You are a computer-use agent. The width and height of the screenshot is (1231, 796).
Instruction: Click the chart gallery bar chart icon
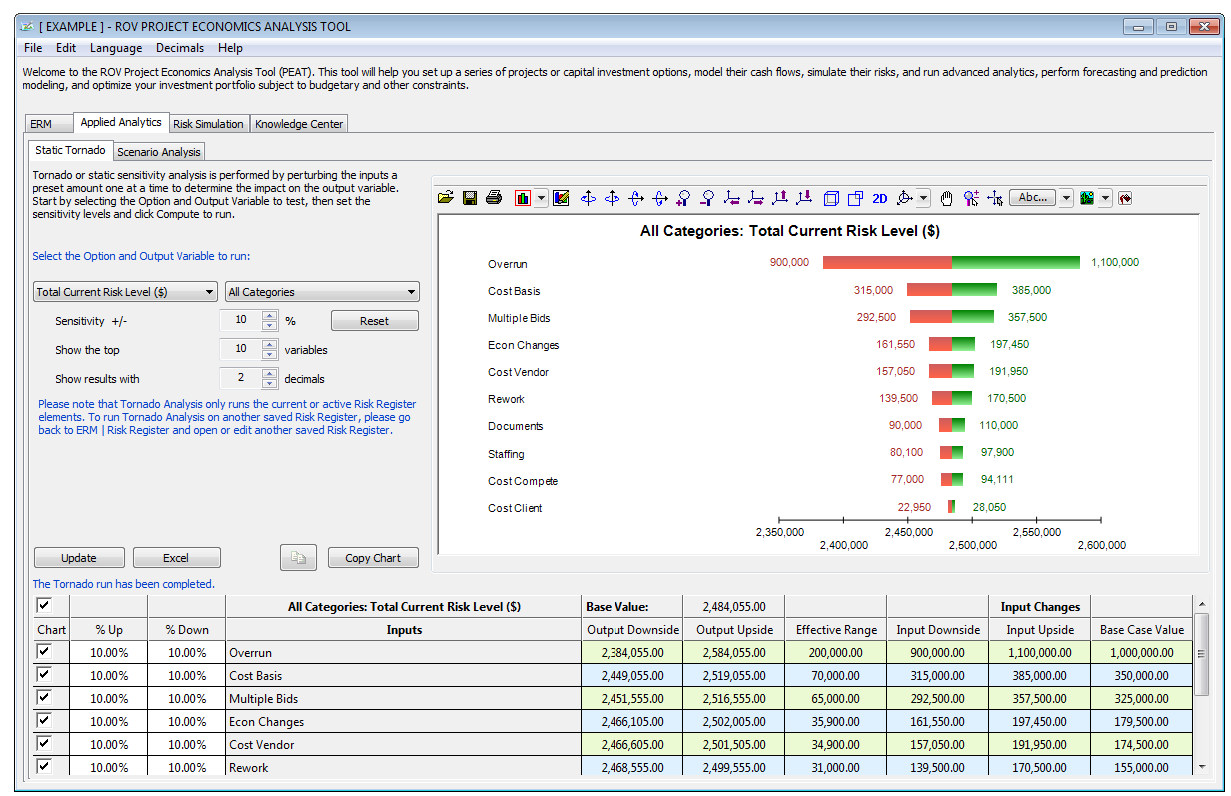[x=523, y=198]
